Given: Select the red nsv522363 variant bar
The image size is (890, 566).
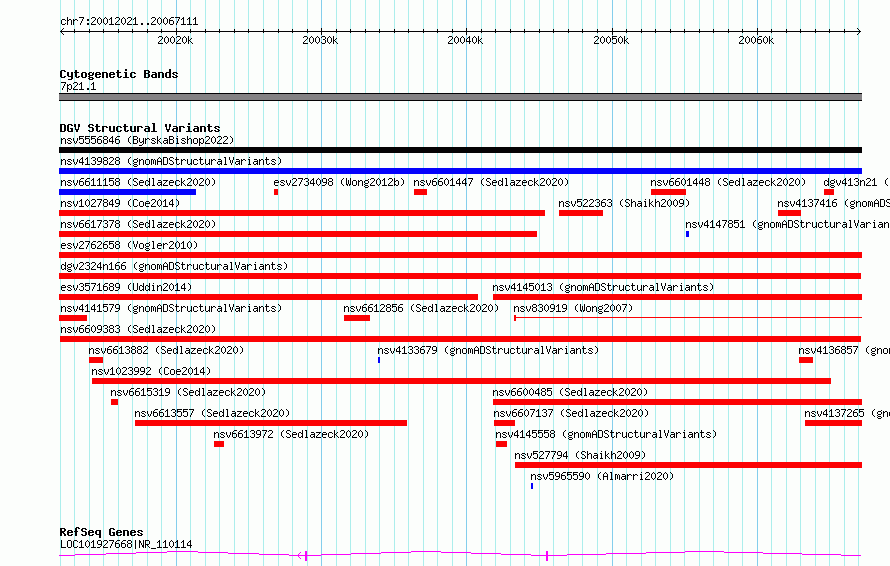Looking at the screenshot, I should pyautogui.click(x=581, y=213).
